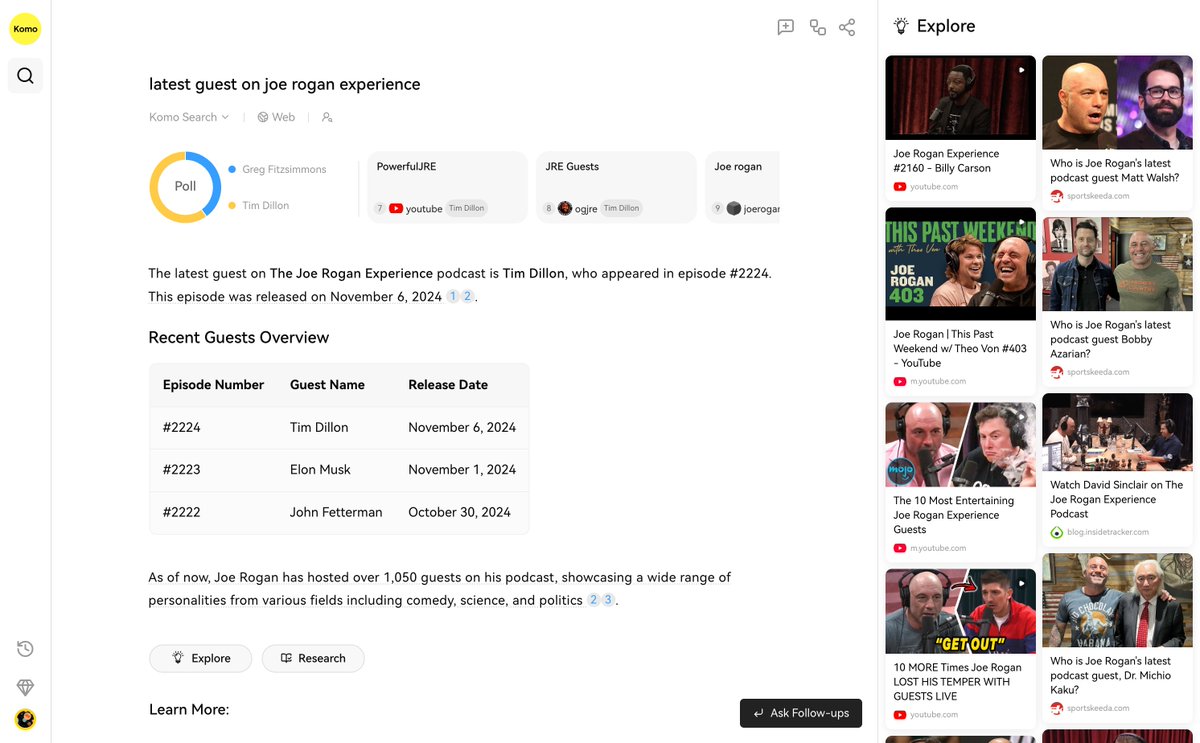Click YouTube icon under Theo Von video
1200x743 pixels.
(x=900, y=382)
